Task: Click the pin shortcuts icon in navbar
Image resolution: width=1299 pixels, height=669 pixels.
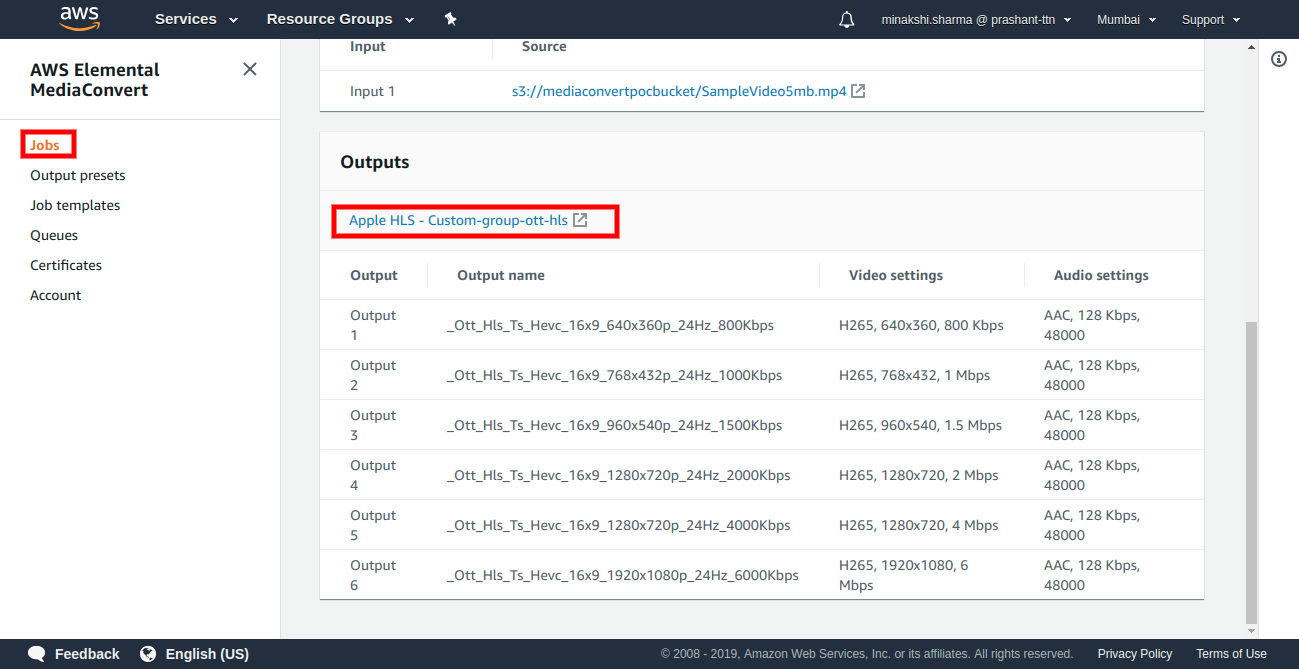Action: pos(451,19)
